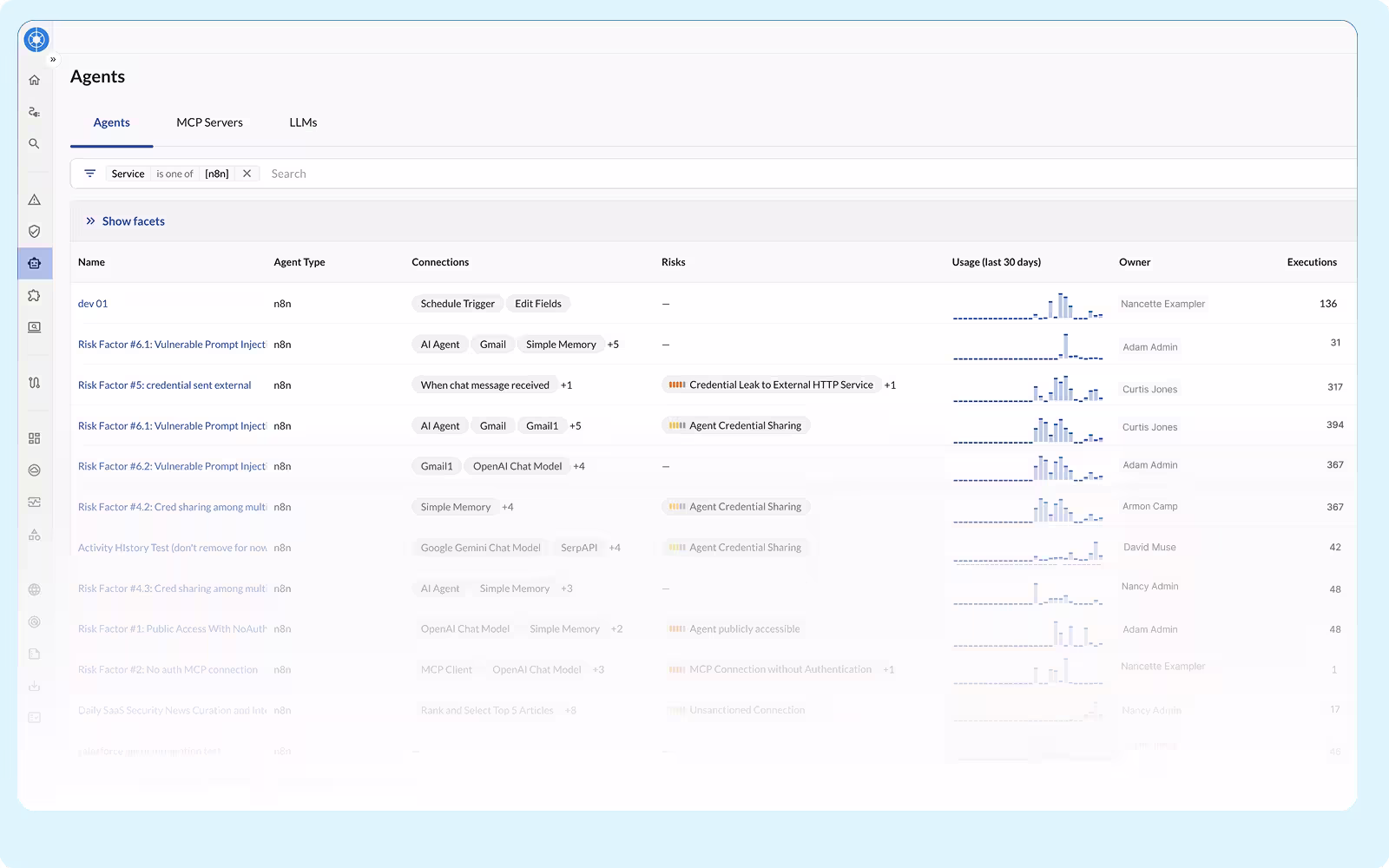Sort by the Owner column header
1389x868 pixels.
1135,262
